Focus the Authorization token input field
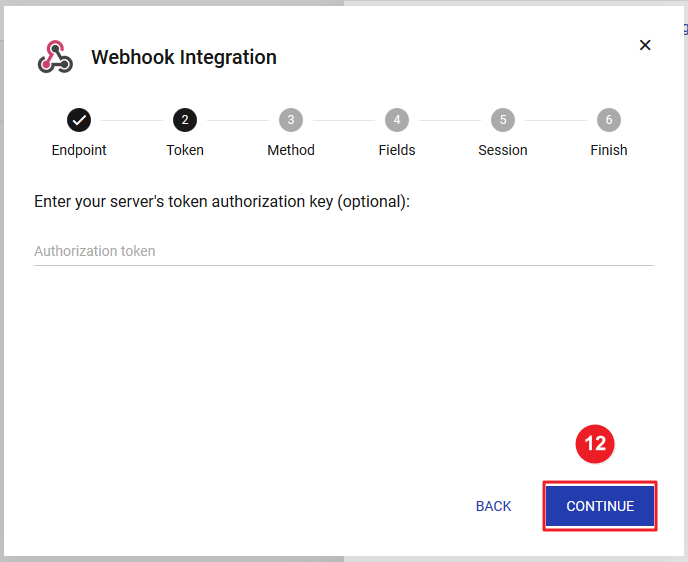The image size is (688, 562). click(x=343, y=251)
